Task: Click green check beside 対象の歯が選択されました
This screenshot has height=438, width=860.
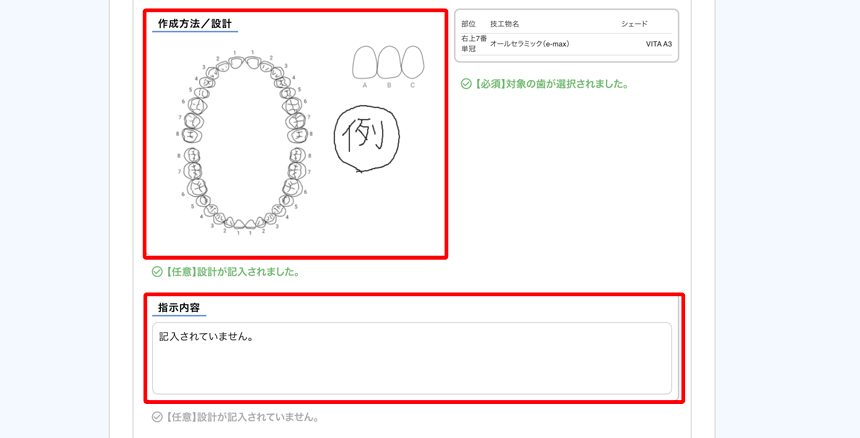Action: pos(466,84)
